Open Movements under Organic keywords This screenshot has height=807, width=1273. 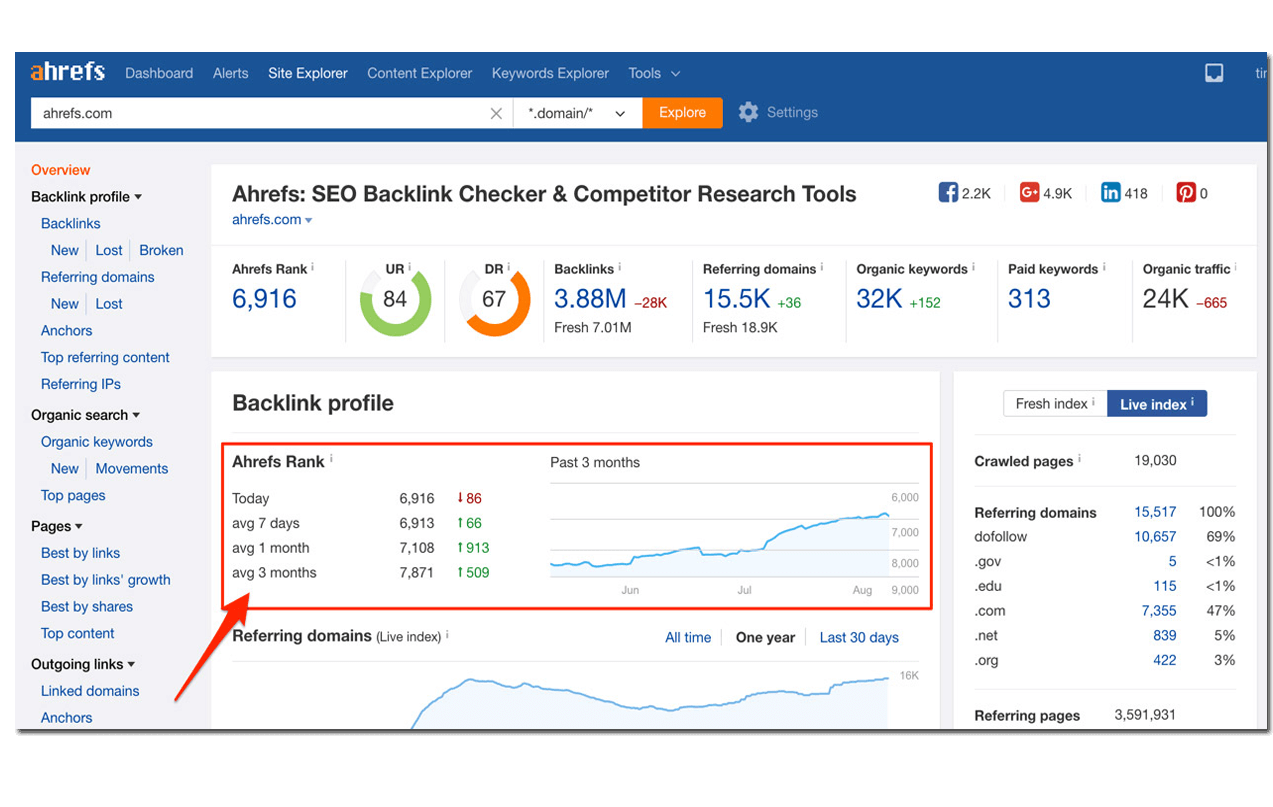[x=132, y=468]
